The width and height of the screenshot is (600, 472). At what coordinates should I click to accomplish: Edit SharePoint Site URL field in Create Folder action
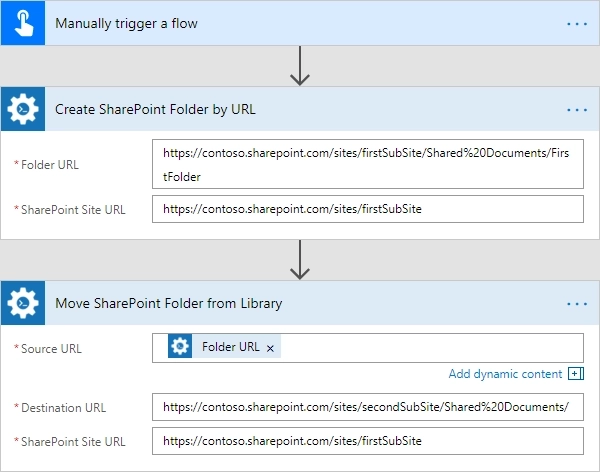tap(368, 209)
